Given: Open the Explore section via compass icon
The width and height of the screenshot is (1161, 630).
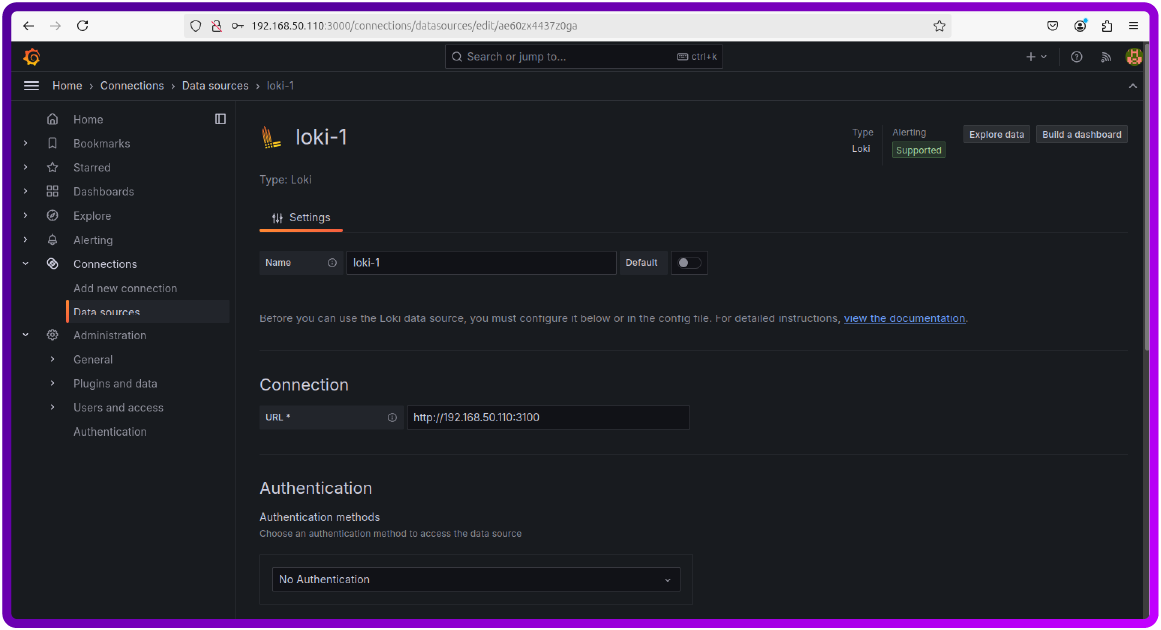Looking at the screenshot, I should click(52, 215).
